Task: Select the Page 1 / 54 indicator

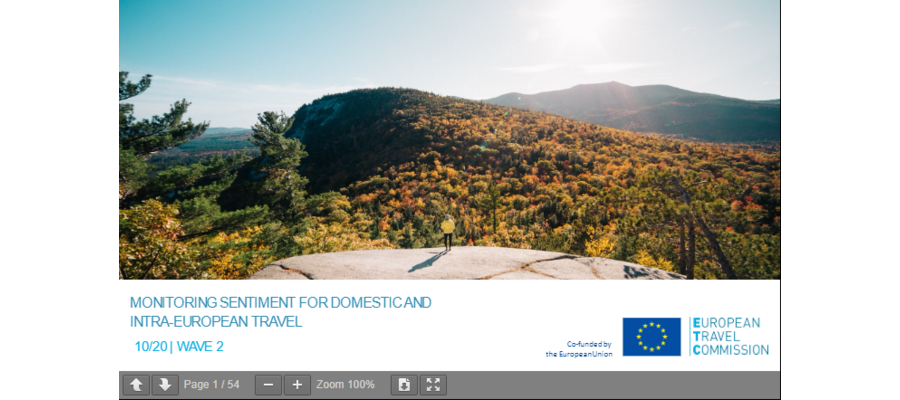Action: (211, 385)
